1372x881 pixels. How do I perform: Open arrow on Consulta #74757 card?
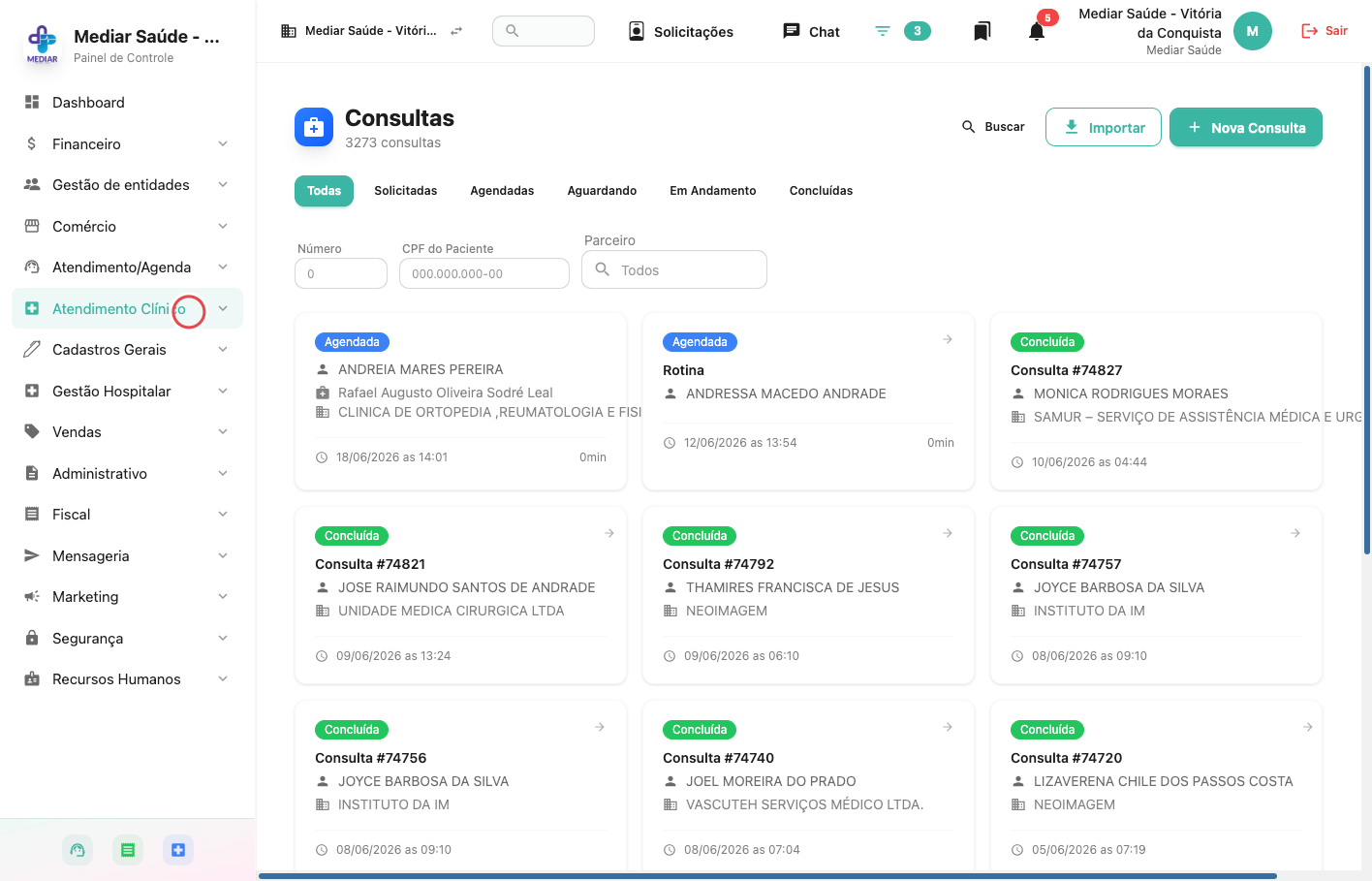1295,533
